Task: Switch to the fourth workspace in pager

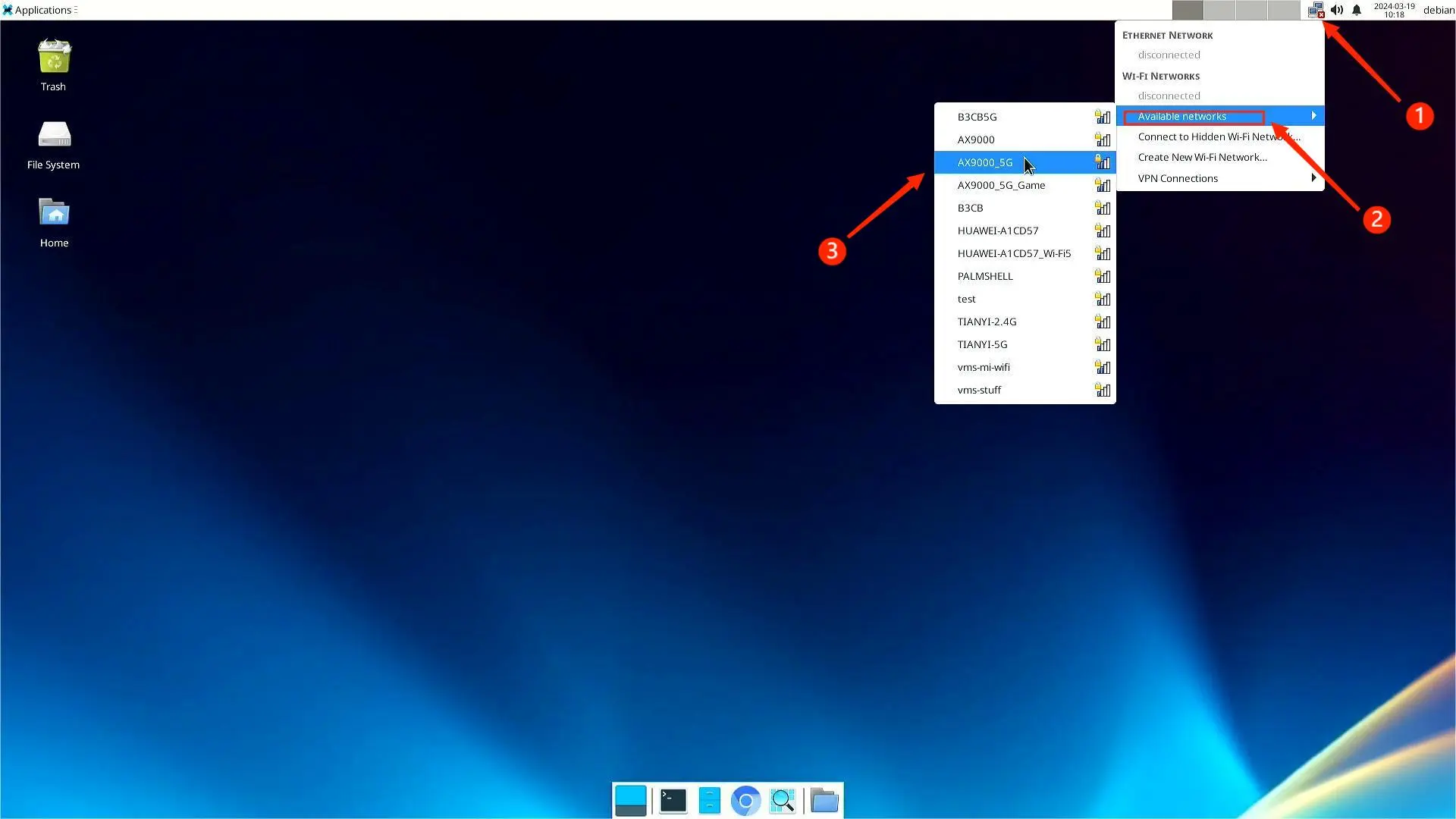Action: [1284, 10]
